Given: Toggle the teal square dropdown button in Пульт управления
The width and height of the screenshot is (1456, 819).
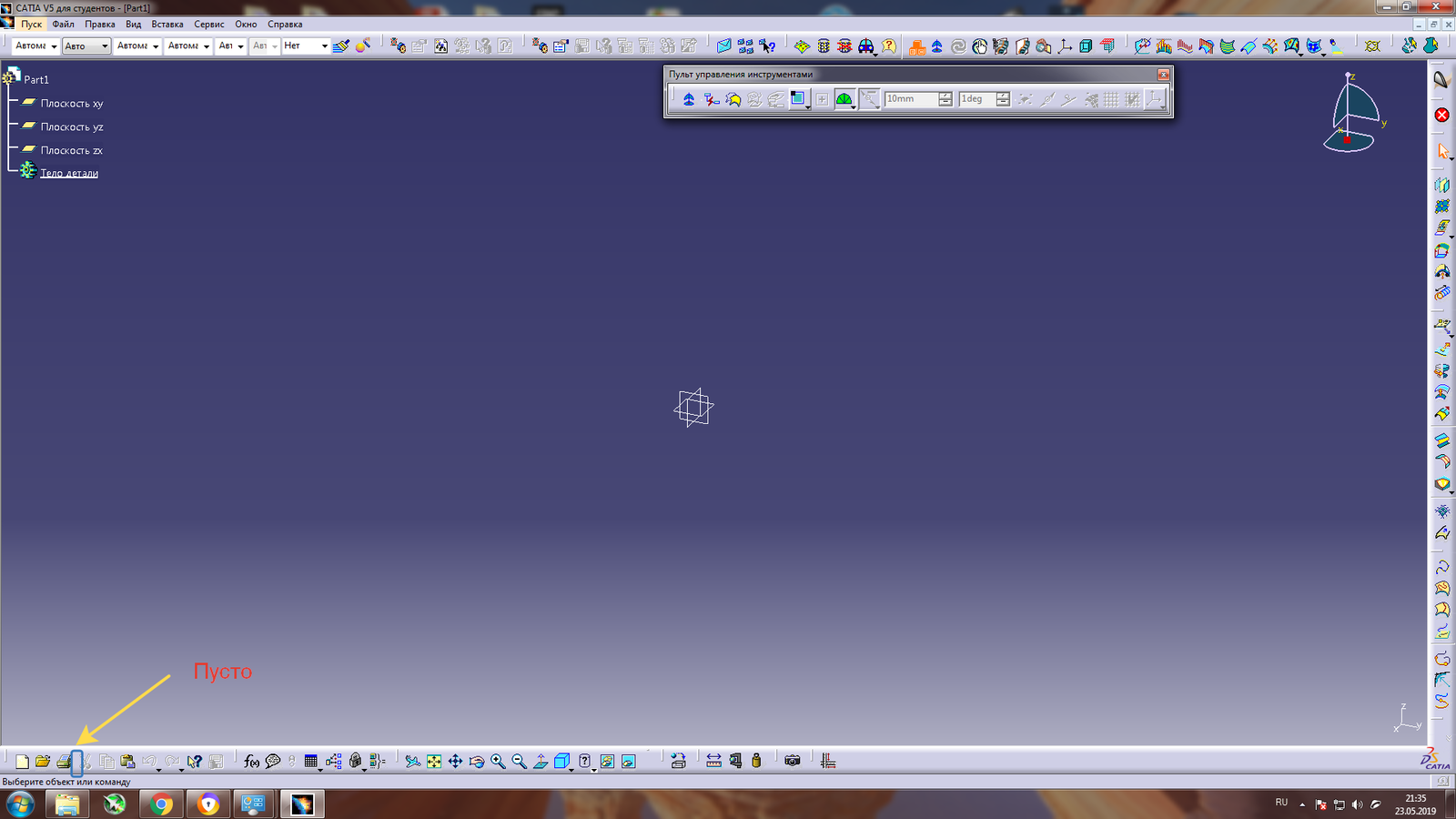Looking at the screenshot, I should pos(799,99).
